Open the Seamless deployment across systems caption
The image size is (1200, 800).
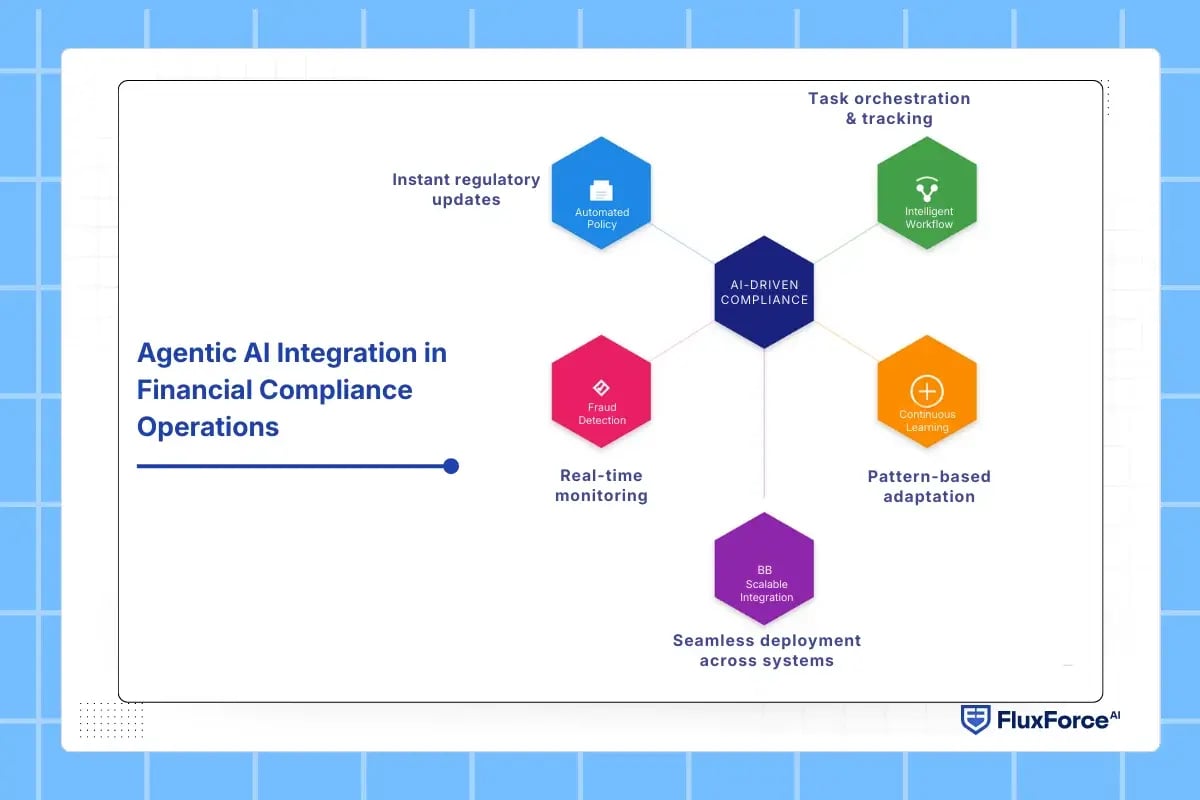click(766, 650)
